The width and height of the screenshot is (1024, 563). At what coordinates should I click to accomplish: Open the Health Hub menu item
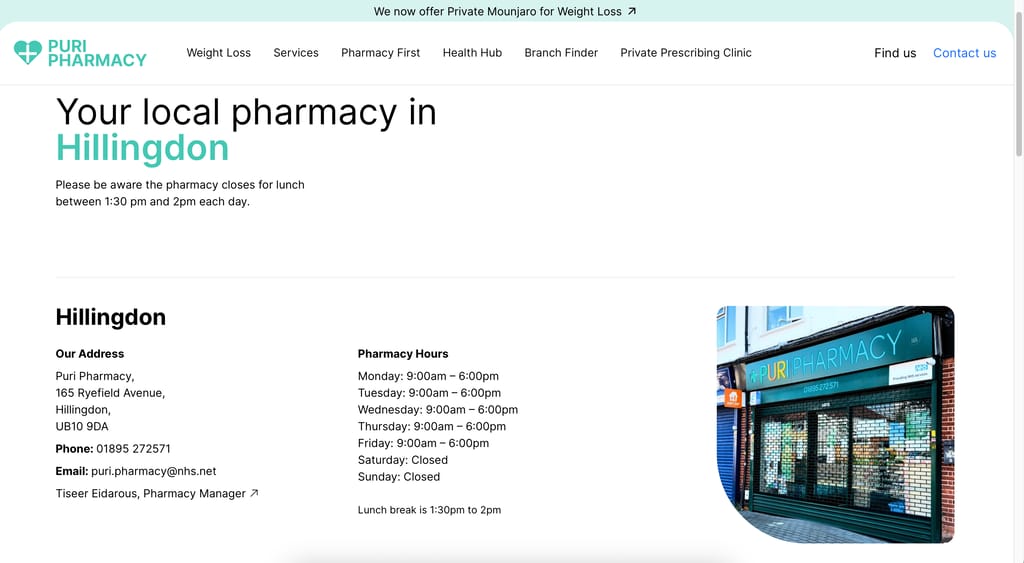tap(472, 53)
